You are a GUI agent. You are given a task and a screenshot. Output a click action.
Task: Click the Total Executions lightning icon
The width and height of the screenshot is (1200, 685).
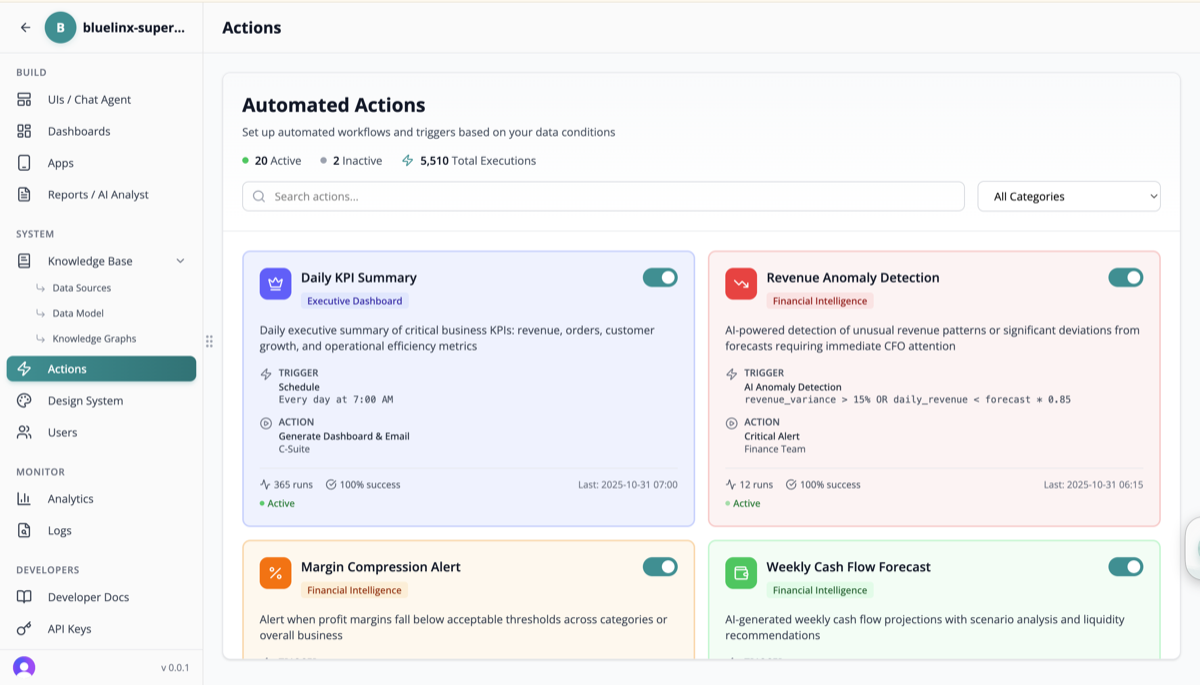pos(407,161)
